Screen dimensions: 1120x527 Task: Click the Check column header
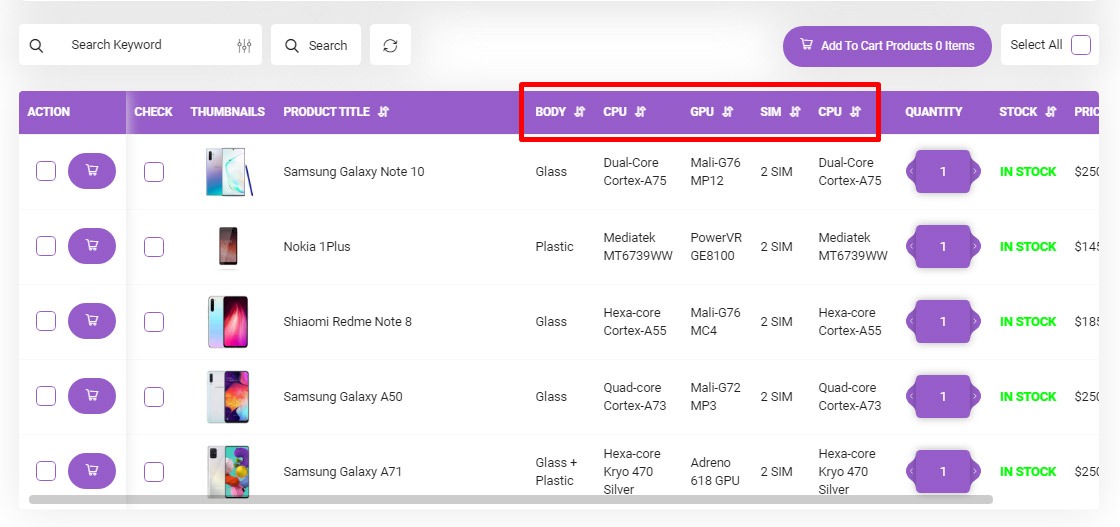[x=154, y=111]
